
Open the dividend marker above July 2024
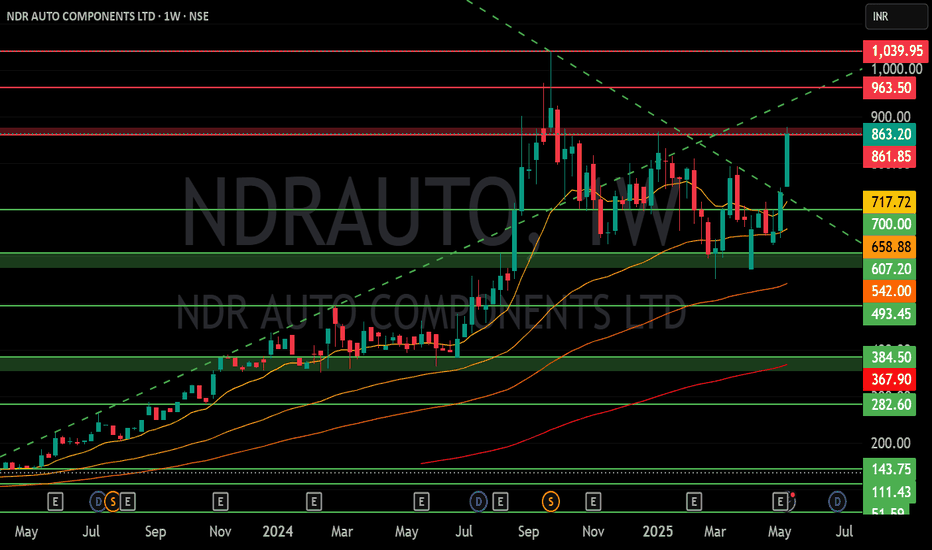tap(478, 502)
